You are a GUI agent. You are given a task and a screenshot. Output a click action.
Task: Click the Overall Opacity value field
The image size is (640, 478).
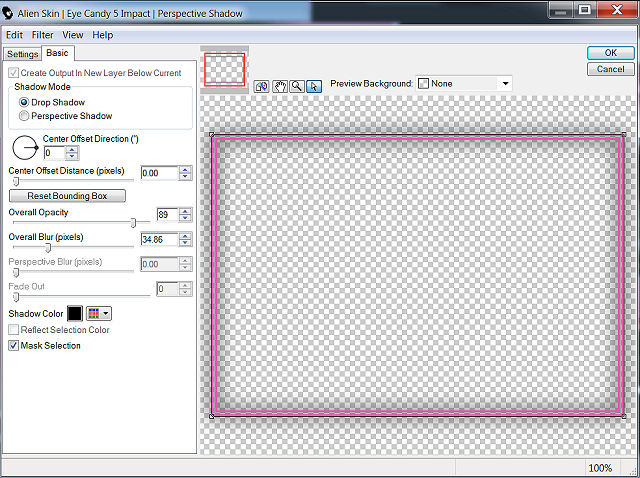pos(167,215)
